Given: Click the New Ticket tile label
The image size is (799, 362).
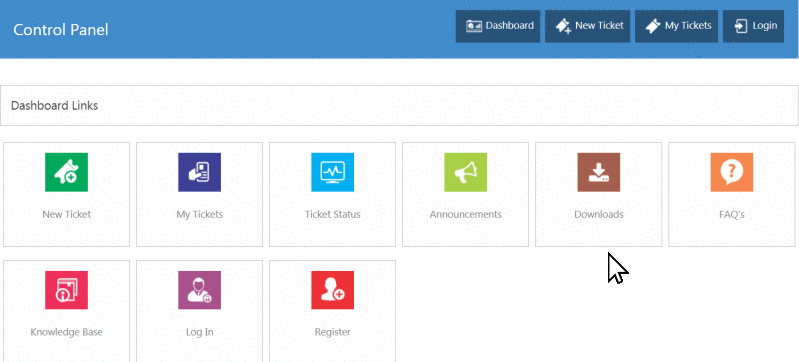Looking at the screenshot, I should (66, 214).
